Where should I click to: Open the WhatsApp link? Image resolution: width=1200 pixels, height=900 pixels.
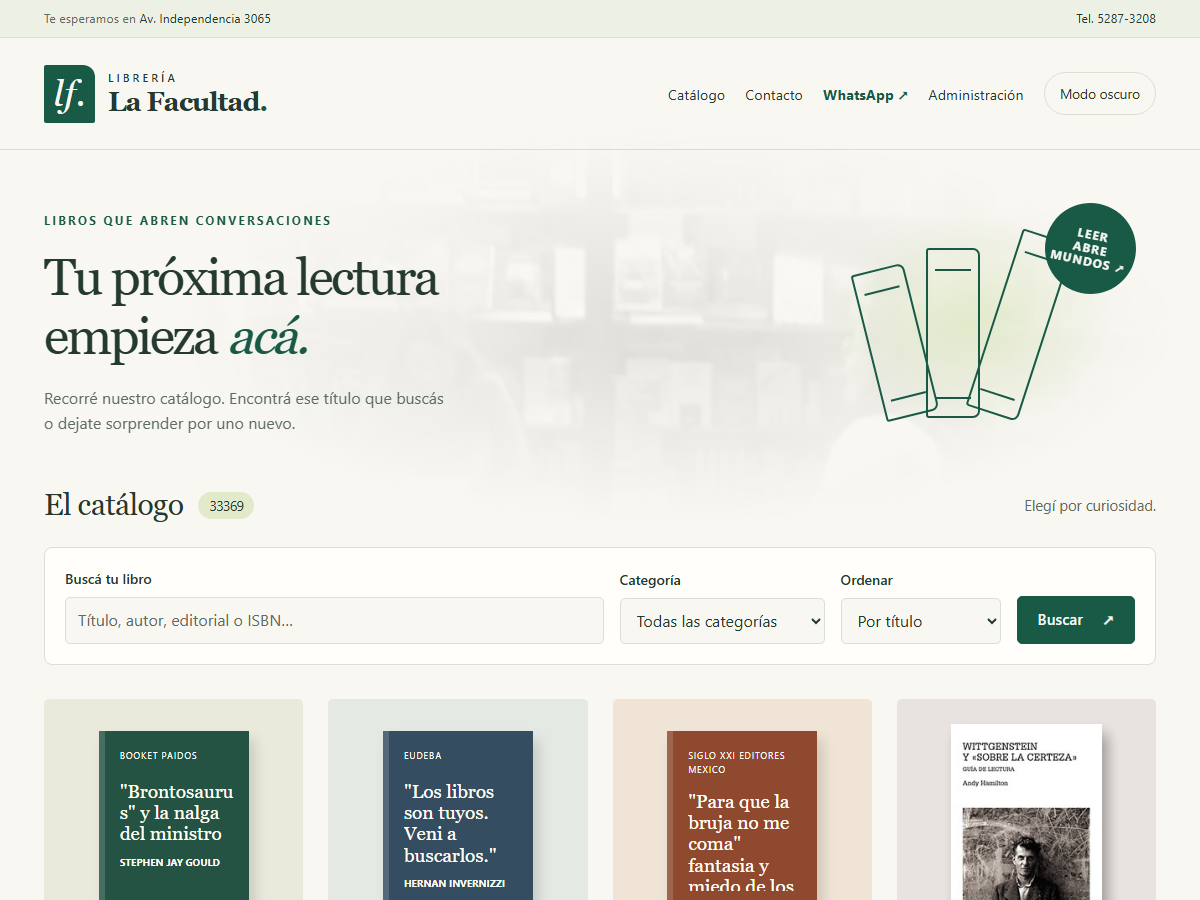tap(865, 95)
